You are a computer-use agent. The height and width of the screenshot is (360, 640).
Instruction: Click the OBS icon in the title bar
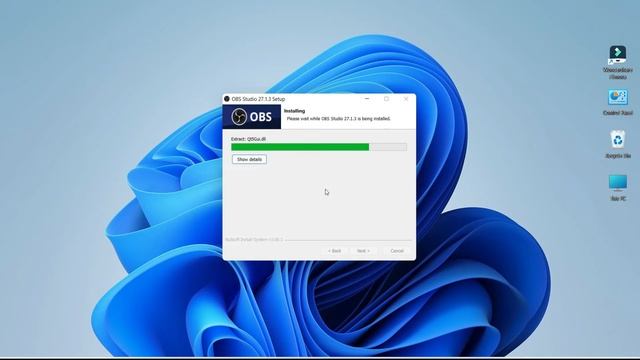[x=227, y=99]
